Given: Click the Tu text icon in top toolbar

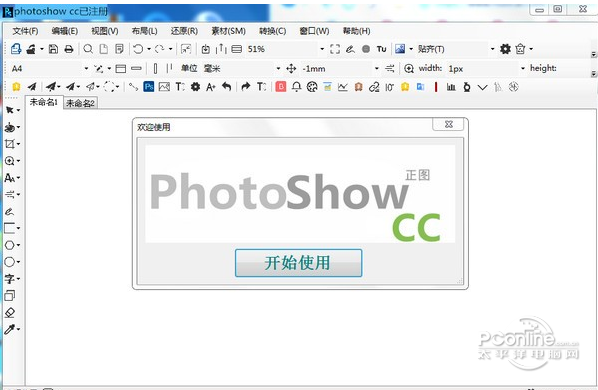Looking at the screenshot, I should (381, 49).
